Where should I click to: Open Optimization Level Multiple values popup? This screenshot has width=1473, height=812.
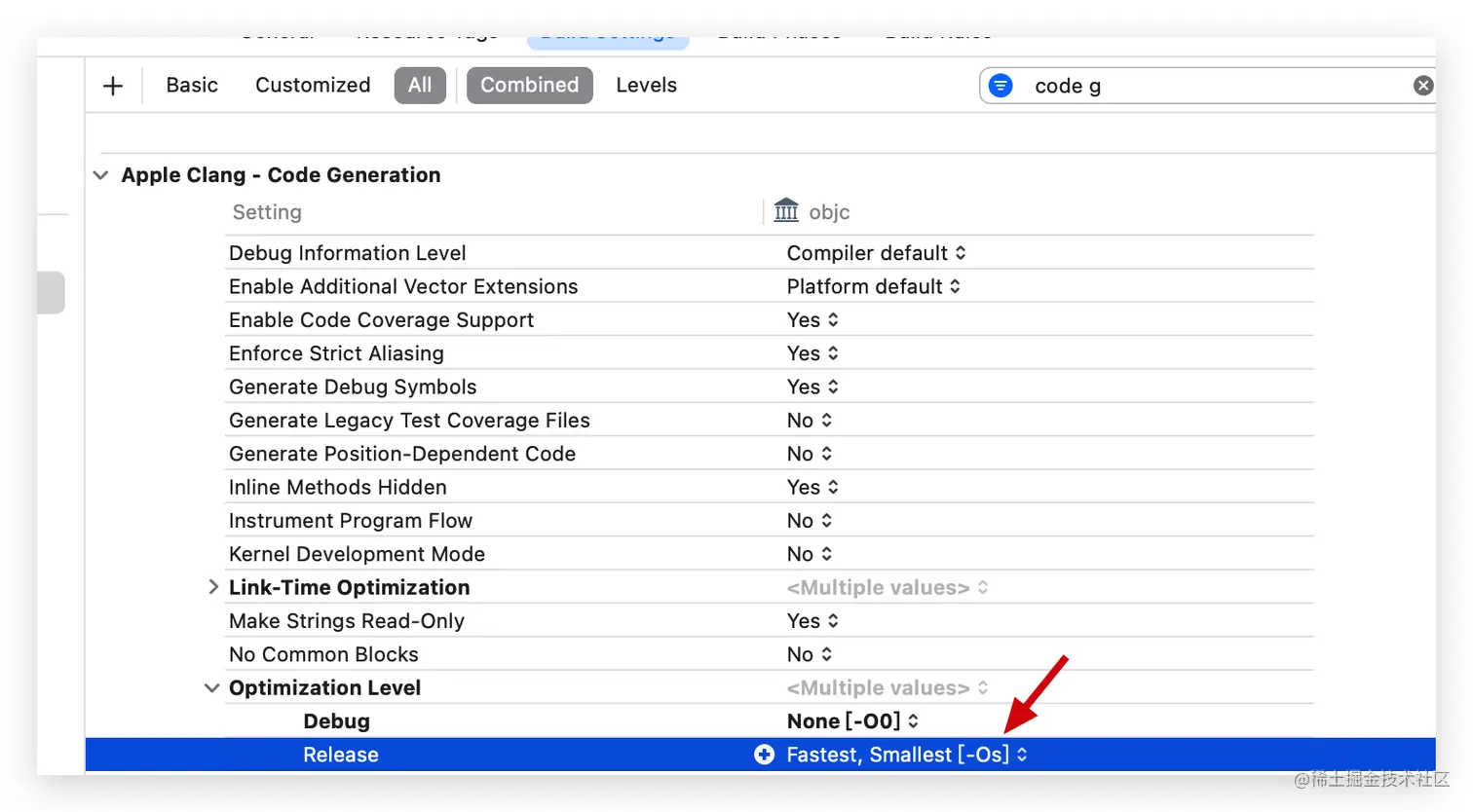pos(888,688)
